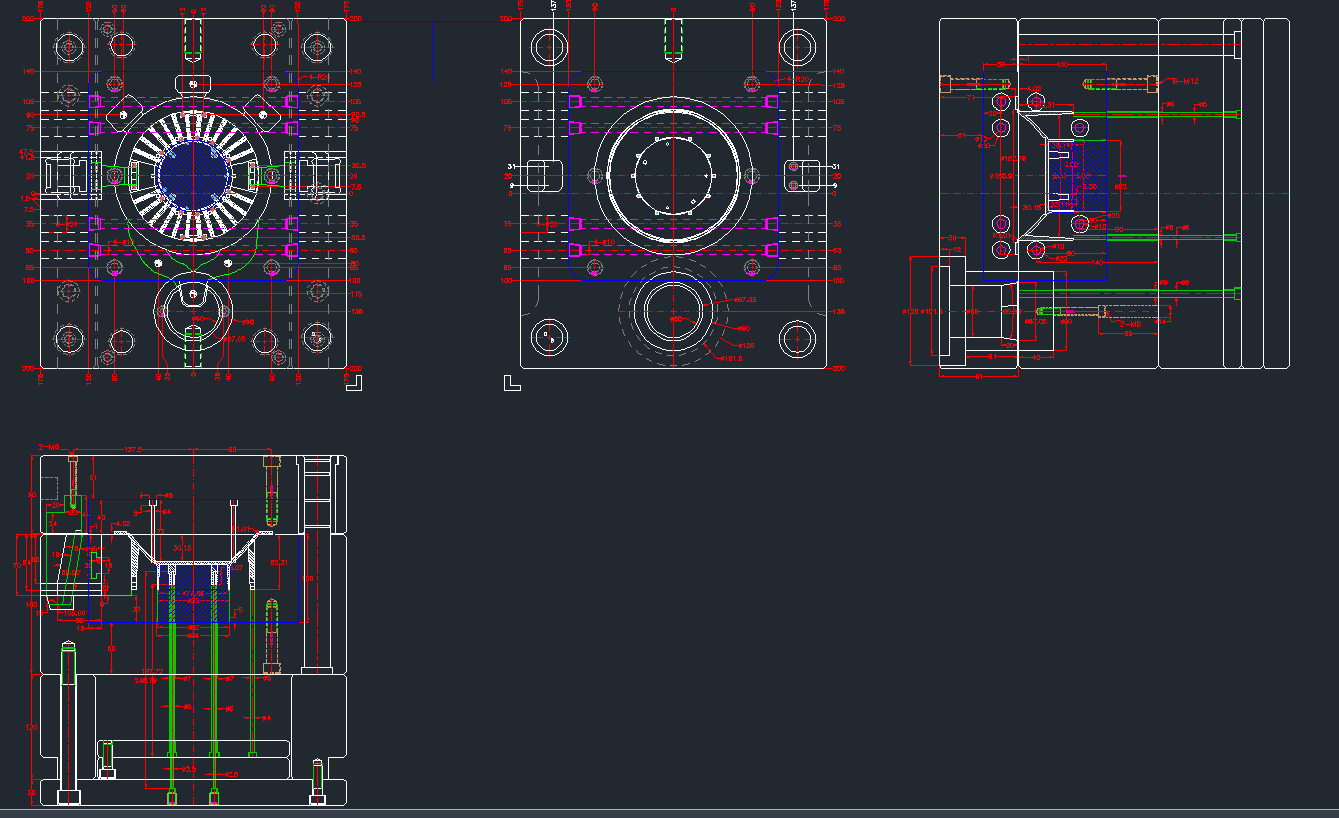Select the blue hatched core circle in first plan view
The image size is (1339, 818).
(x=194, y=175)
